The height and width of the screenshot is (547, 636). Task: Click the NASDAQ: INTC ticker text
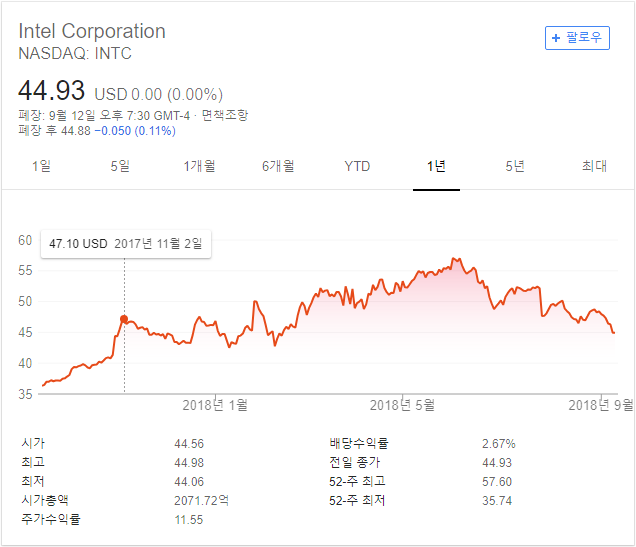point(75,54)
